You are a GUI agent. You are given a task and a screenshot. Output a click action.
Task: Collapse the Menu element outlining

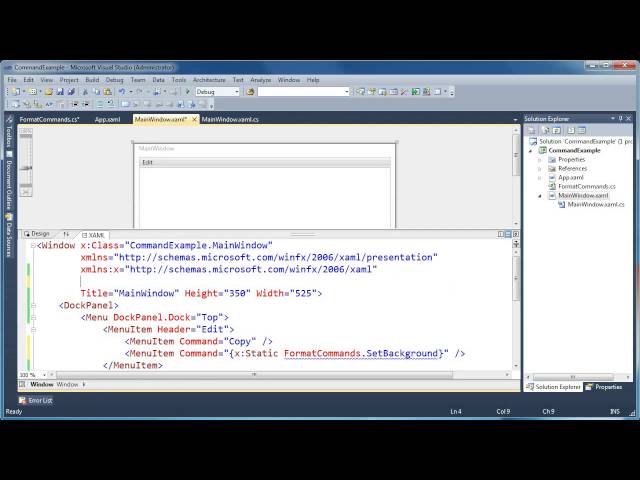(33, 318)
